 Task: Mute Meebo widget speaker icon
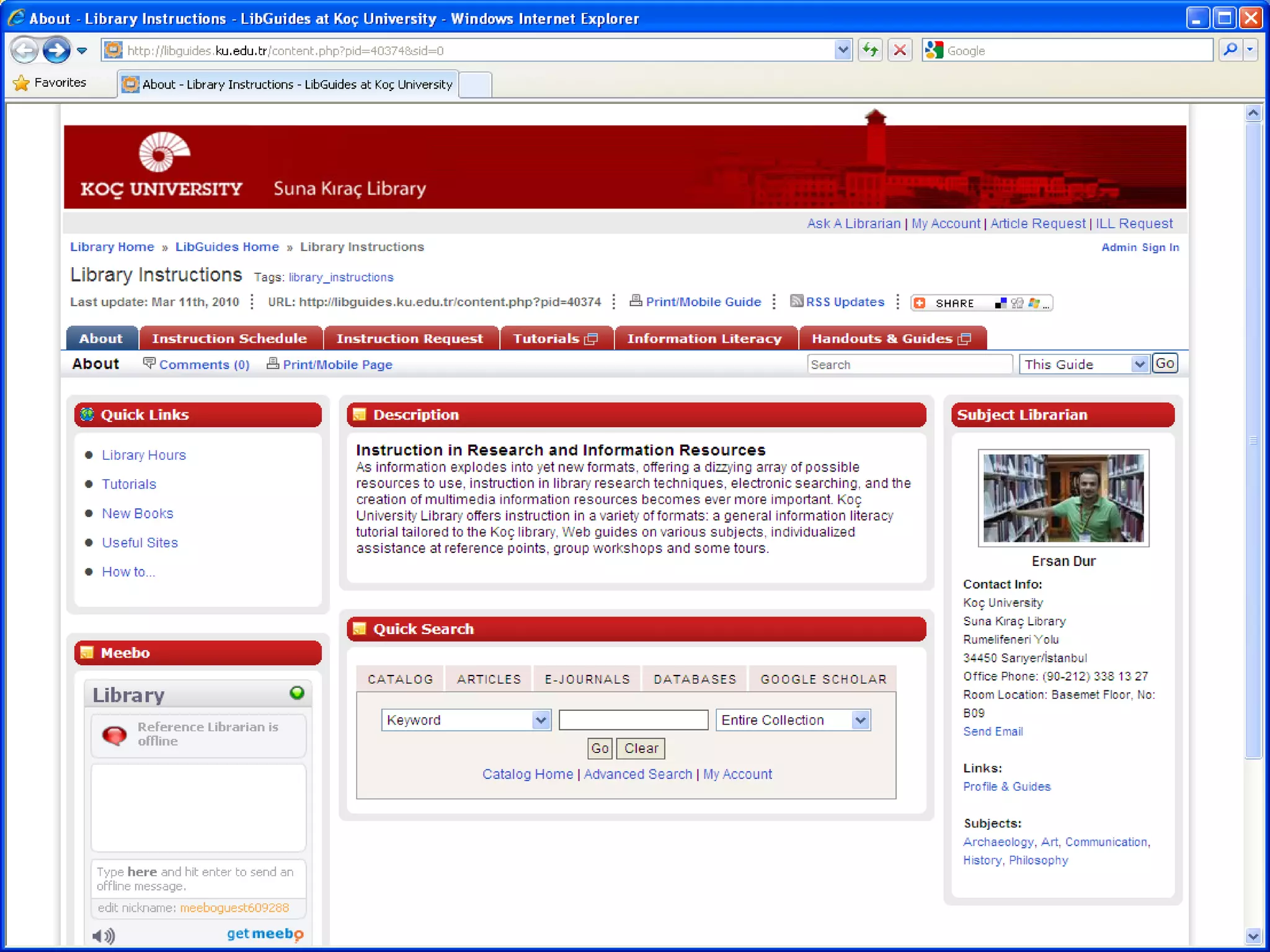(103, 935)
